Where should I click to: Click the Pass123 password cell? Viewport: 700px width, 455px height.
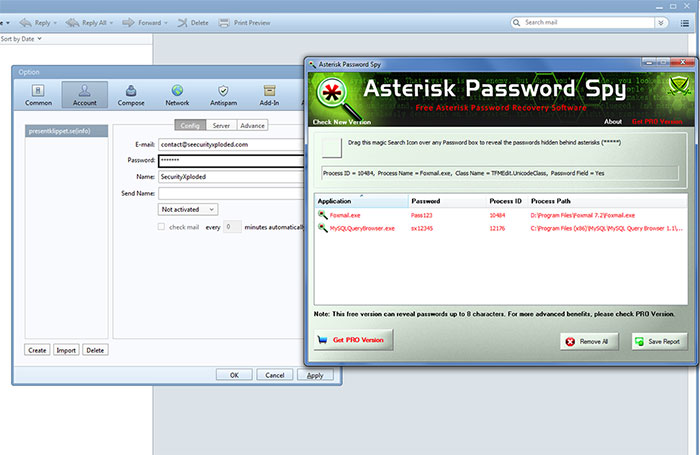point(421,215)
